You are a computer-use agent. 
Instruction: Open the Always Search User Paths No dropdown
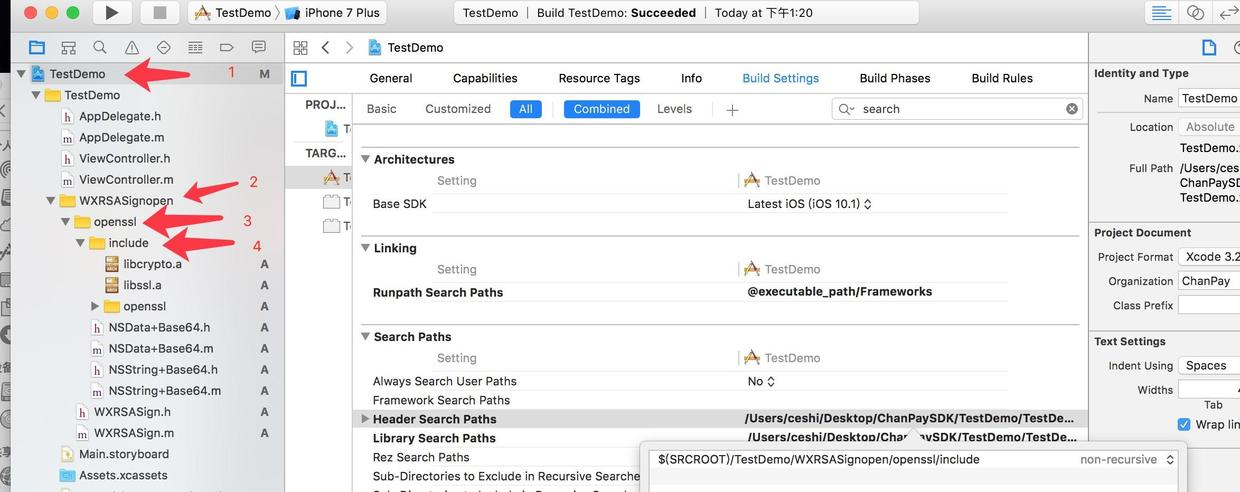[x=761, y=381]
